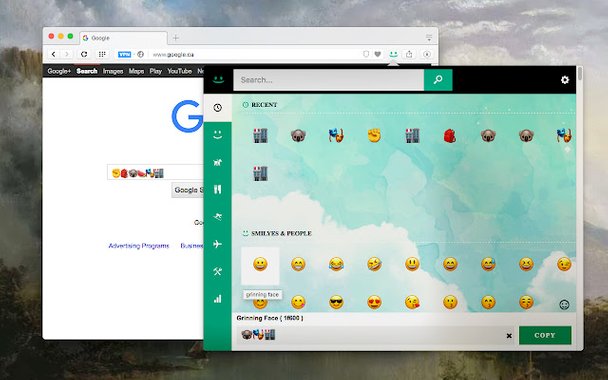Viewport: 608px width, 380px height.
Task: Pick the raised fist emoji in Recent
Action: coord(374,135)
